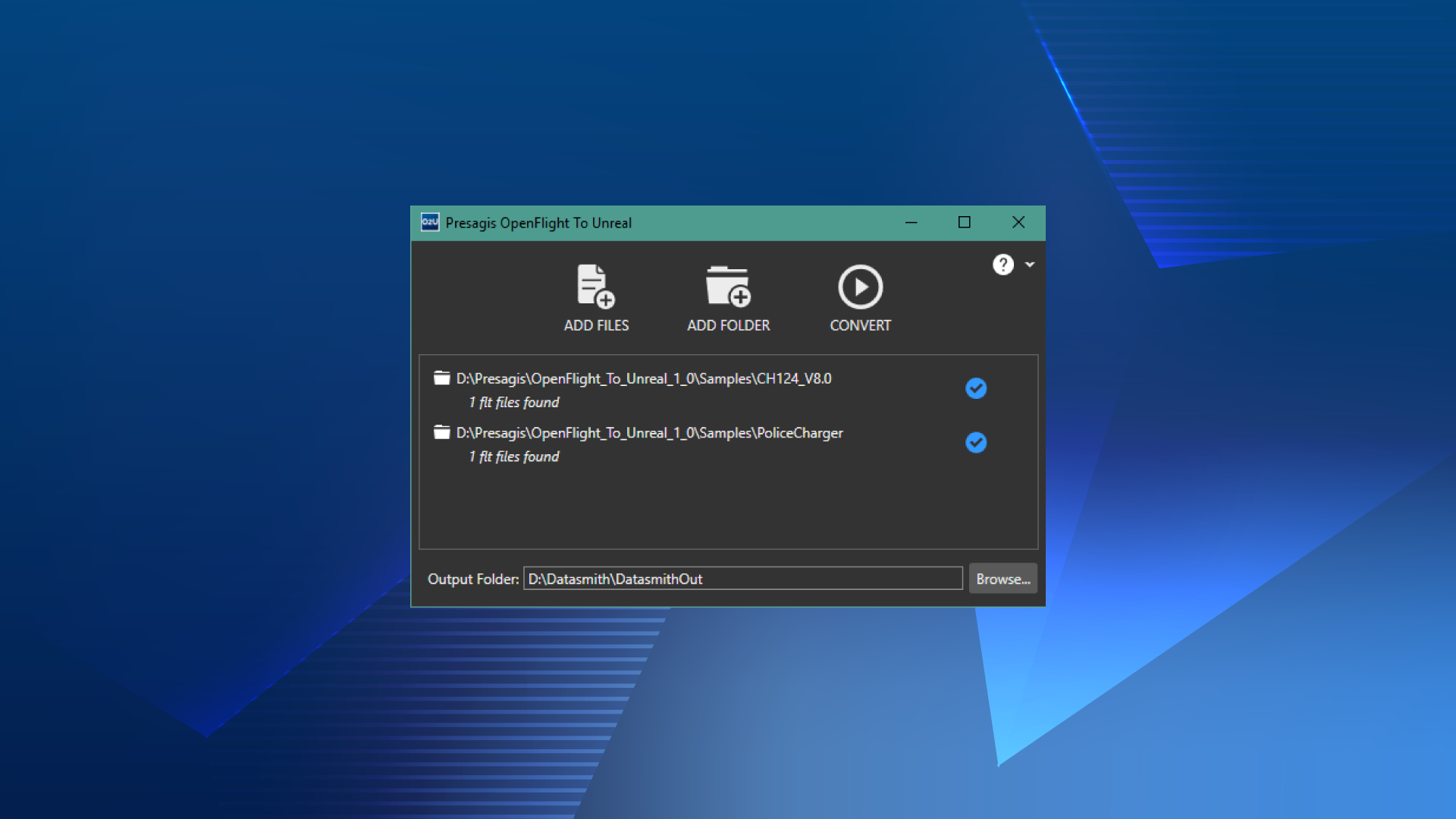1456x819 pixels.
Task: Select the Samples\CH124_V8.0 folder entry
Action: click(x=643, y=378)
